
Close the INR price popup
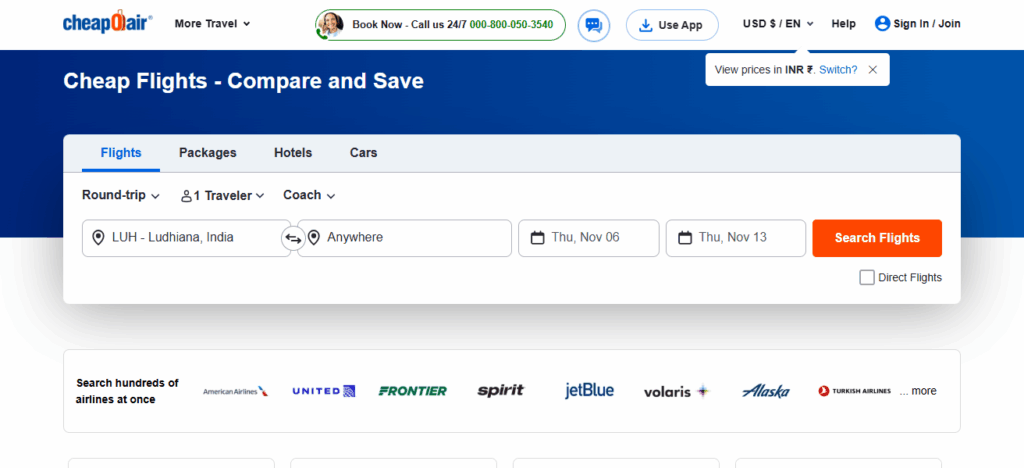(872, 69)
